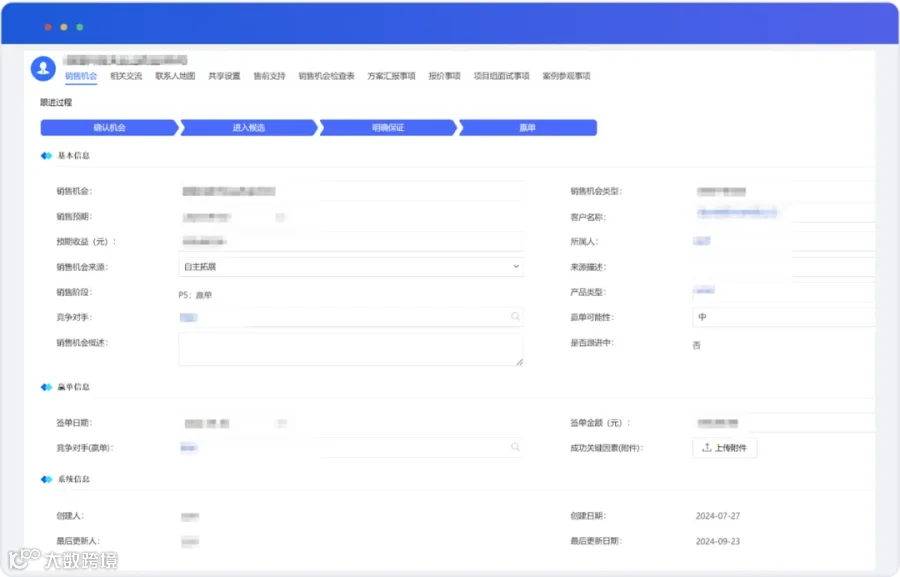Click the 赢单可能性 field showing 中
Image resolution: width=900 pixels, height=577 pixels.
[783, 317]
